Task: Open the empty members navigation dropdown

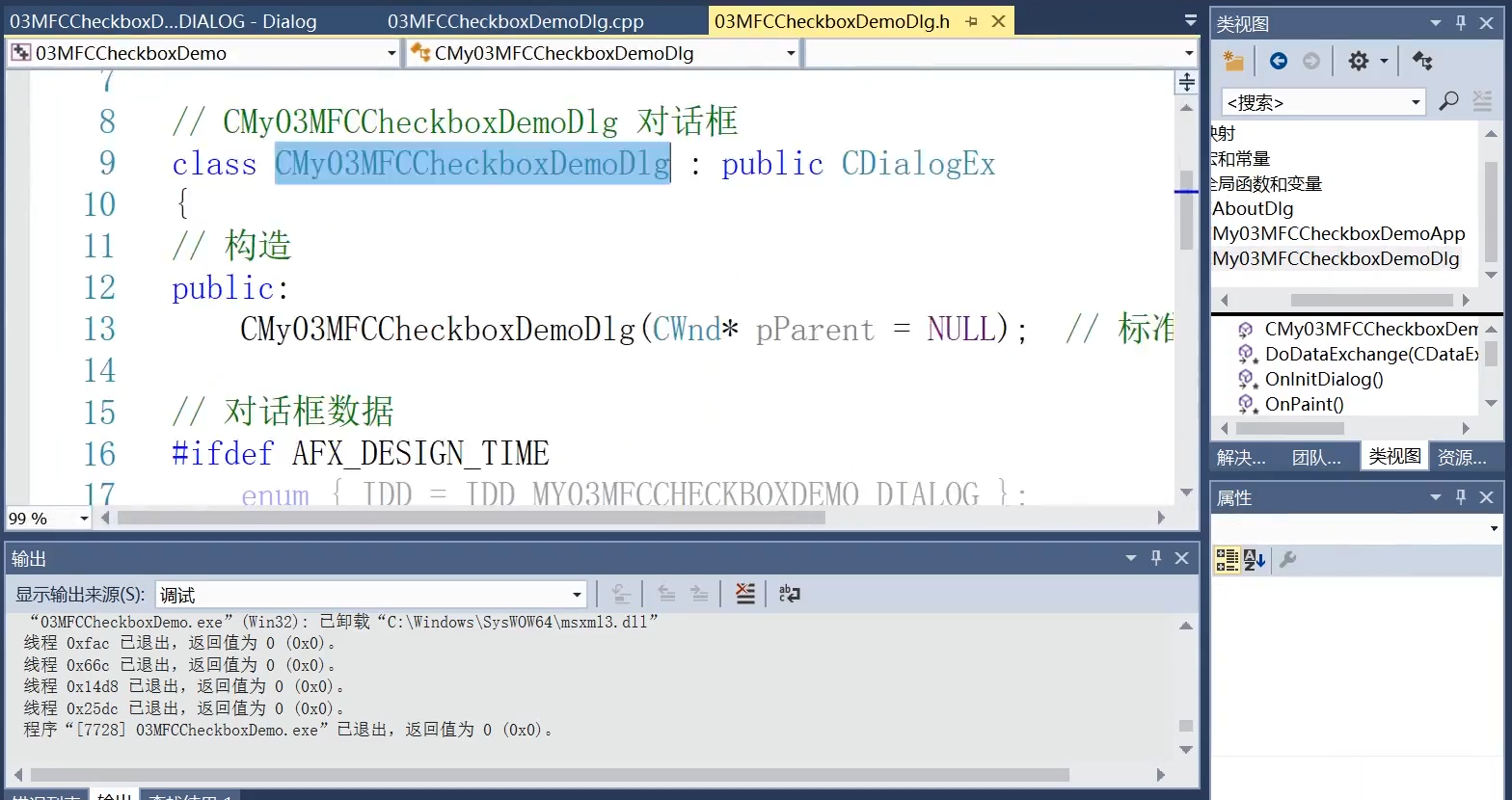Action: click(1189, 53)
